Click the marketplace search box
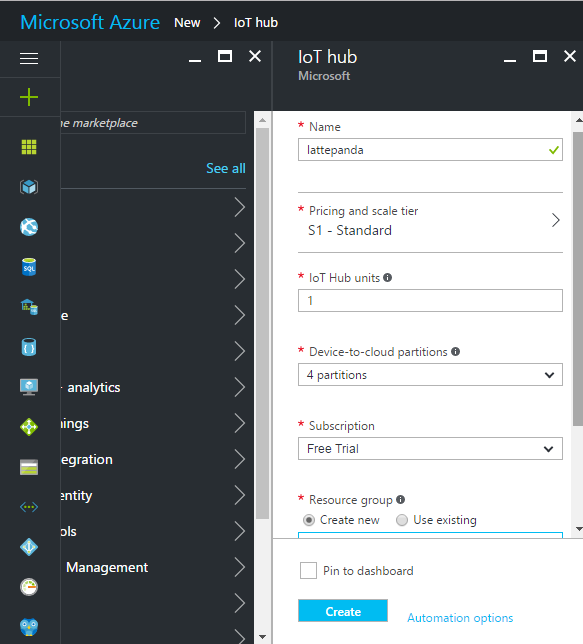583x644 pixels. click(x=153, y=123)
